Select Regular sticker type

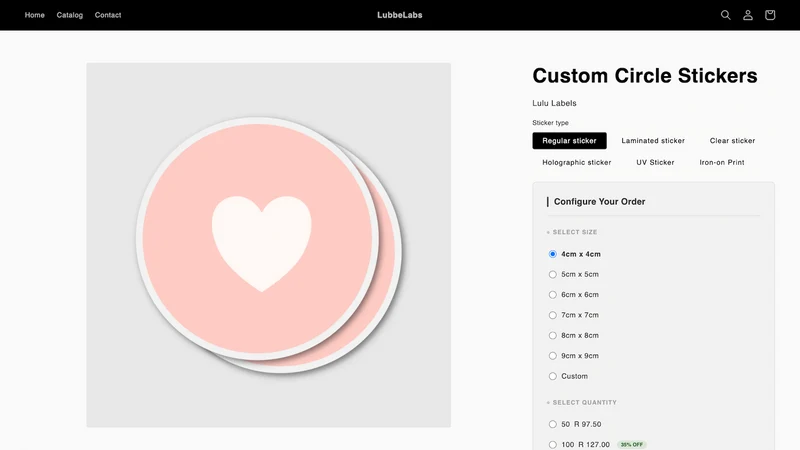(569, 141)
